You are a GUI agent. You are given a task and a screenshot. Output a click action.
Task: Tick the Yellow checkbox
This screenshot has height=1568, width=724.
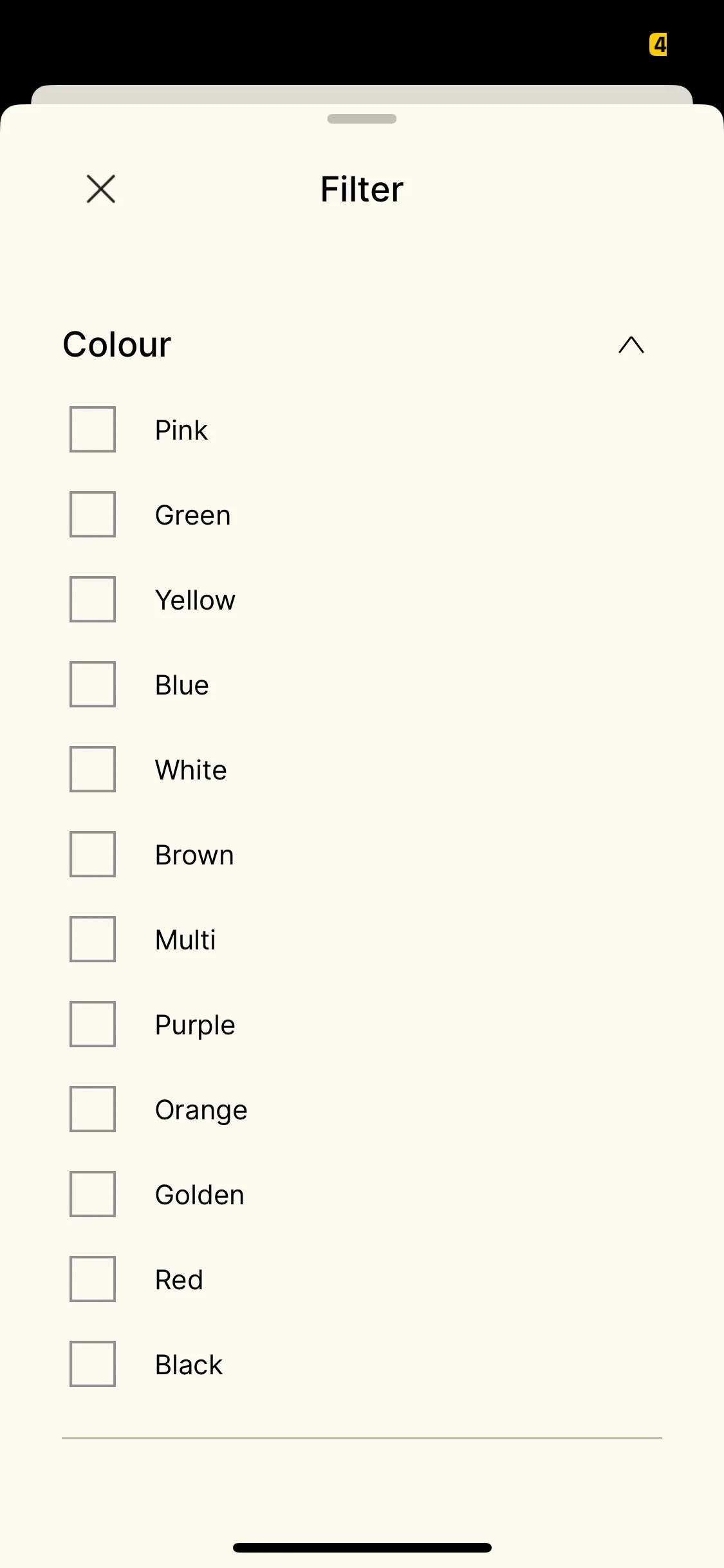(x=93, y=599)
